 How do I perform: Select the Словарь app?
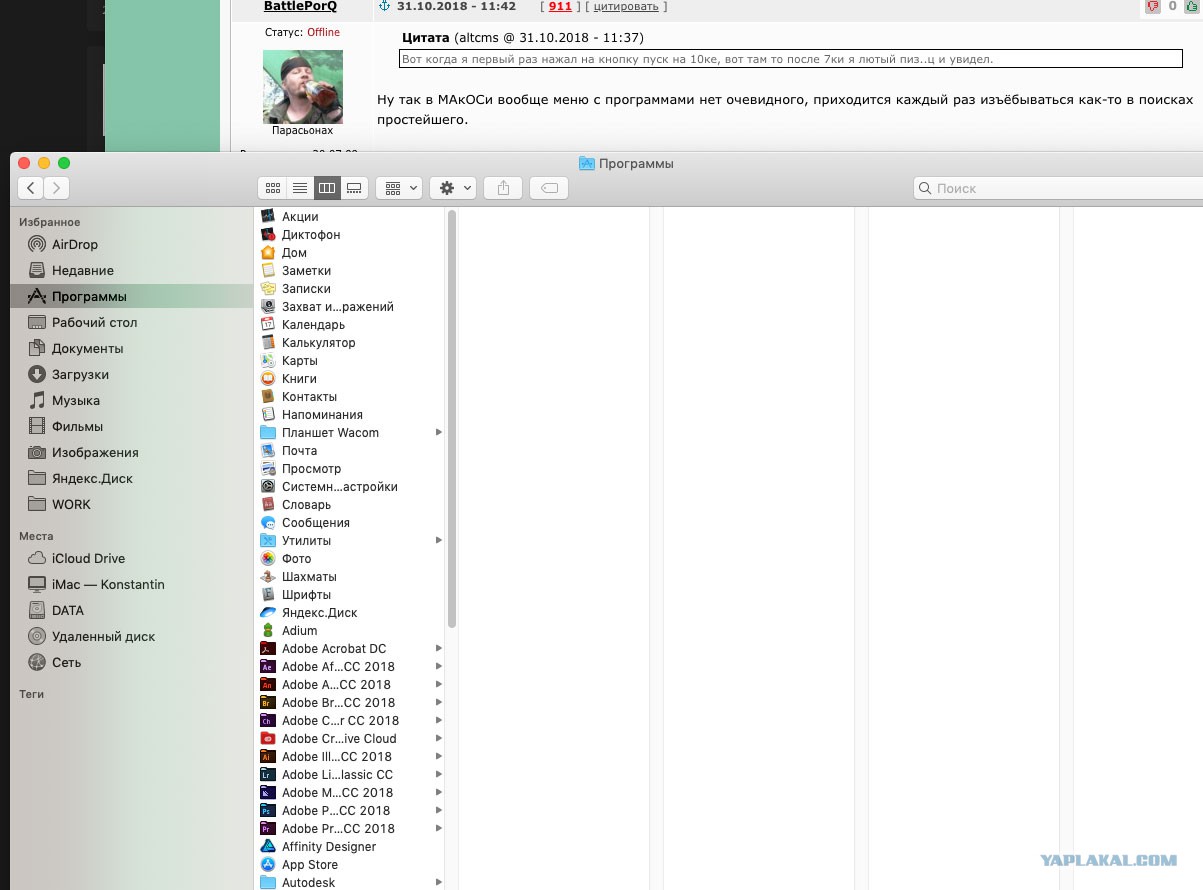click(x=350, y=504)
